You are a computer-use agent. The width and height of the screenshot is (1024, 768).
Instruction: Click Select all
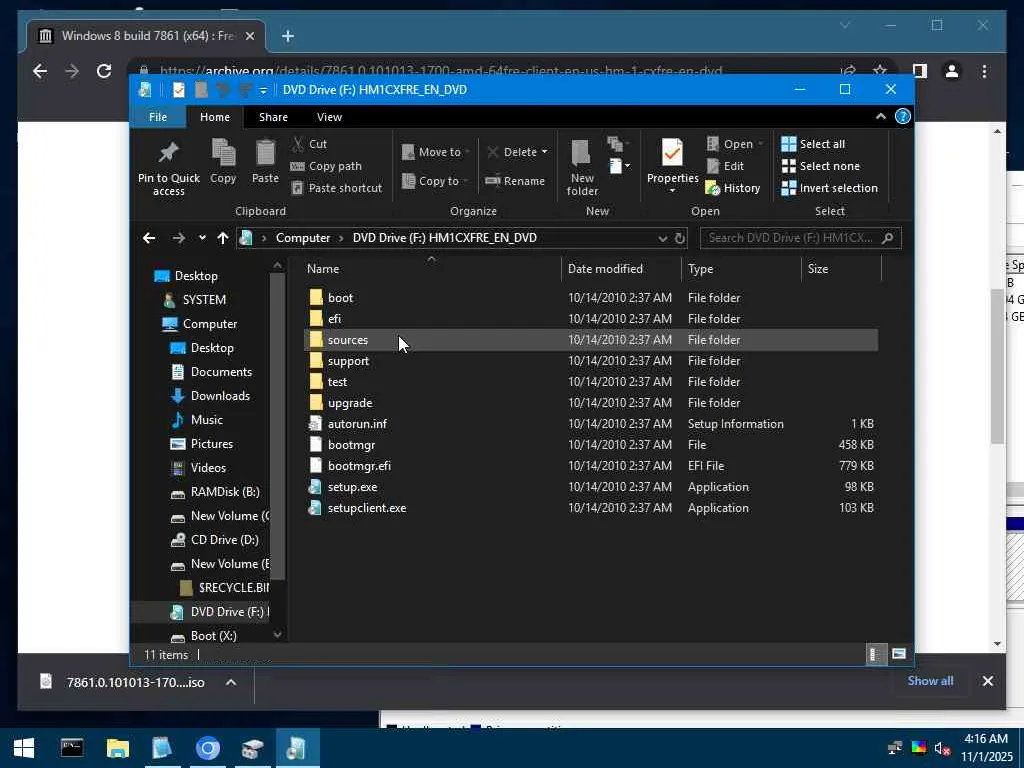pos(813,144)
